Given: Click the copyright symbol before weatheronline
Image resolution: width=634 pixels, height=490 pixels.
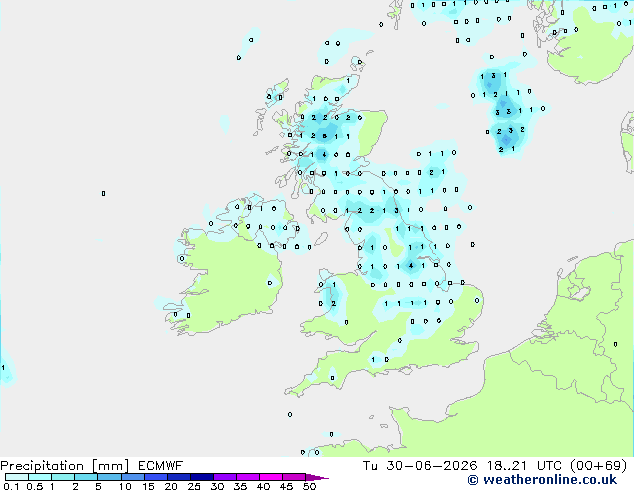Looking at the screenshot, I should pos(473,480).
